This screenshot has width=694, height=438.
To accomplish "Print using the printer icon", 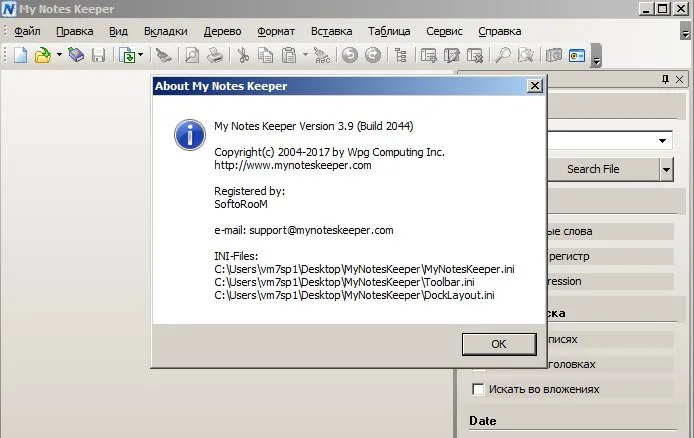I will point(215,55).
